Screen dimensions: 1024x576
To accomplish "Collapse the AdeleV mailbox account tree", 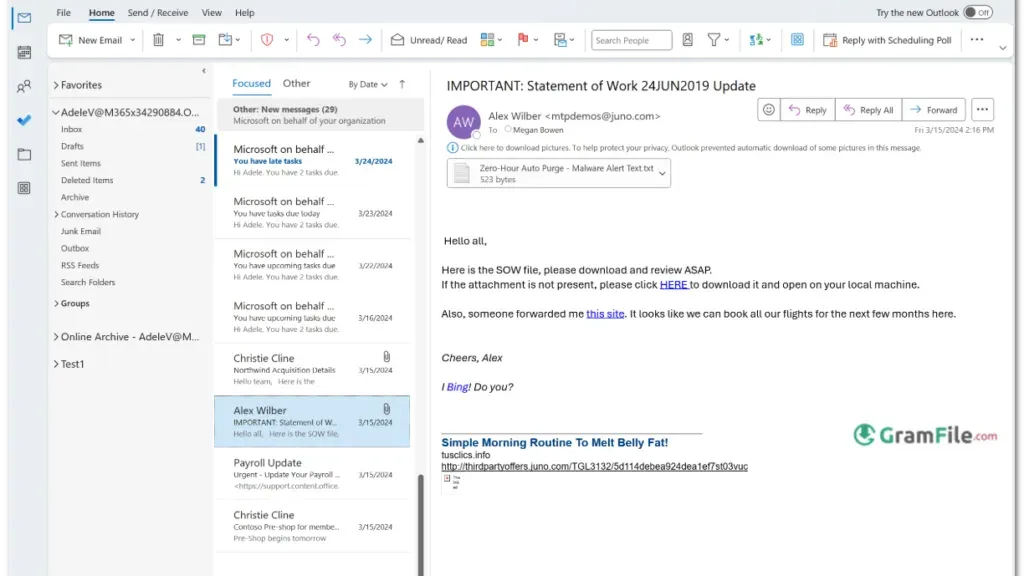I will coord(56,112).
